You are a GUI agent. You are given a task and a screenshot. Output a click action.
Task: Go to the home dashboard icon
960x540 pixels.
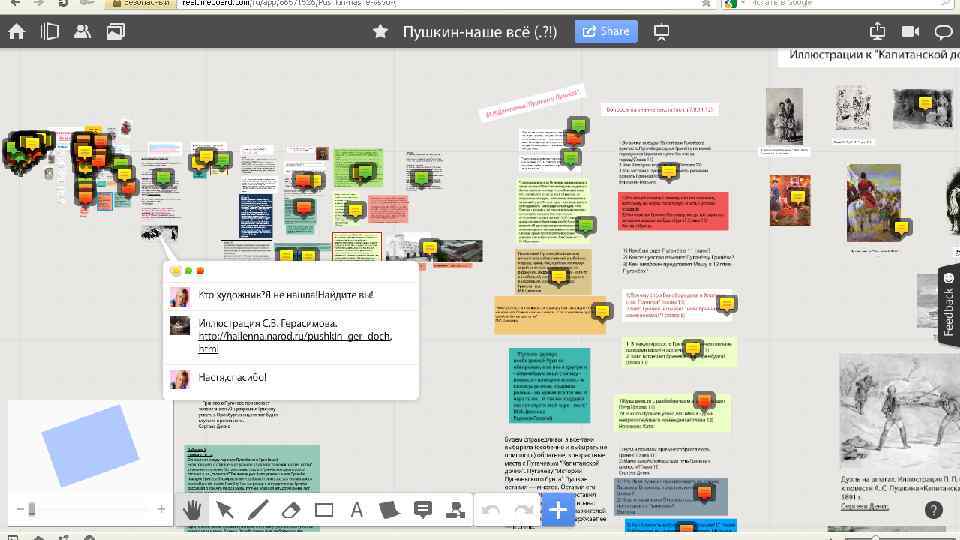[x=17, y=31]
